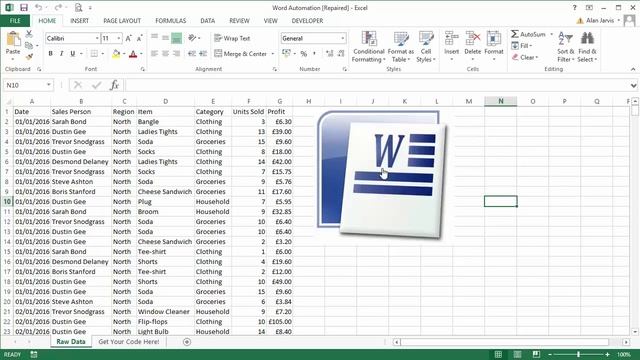
Task: Toggle Wrap Text
Action: click(x=232, y=38)
